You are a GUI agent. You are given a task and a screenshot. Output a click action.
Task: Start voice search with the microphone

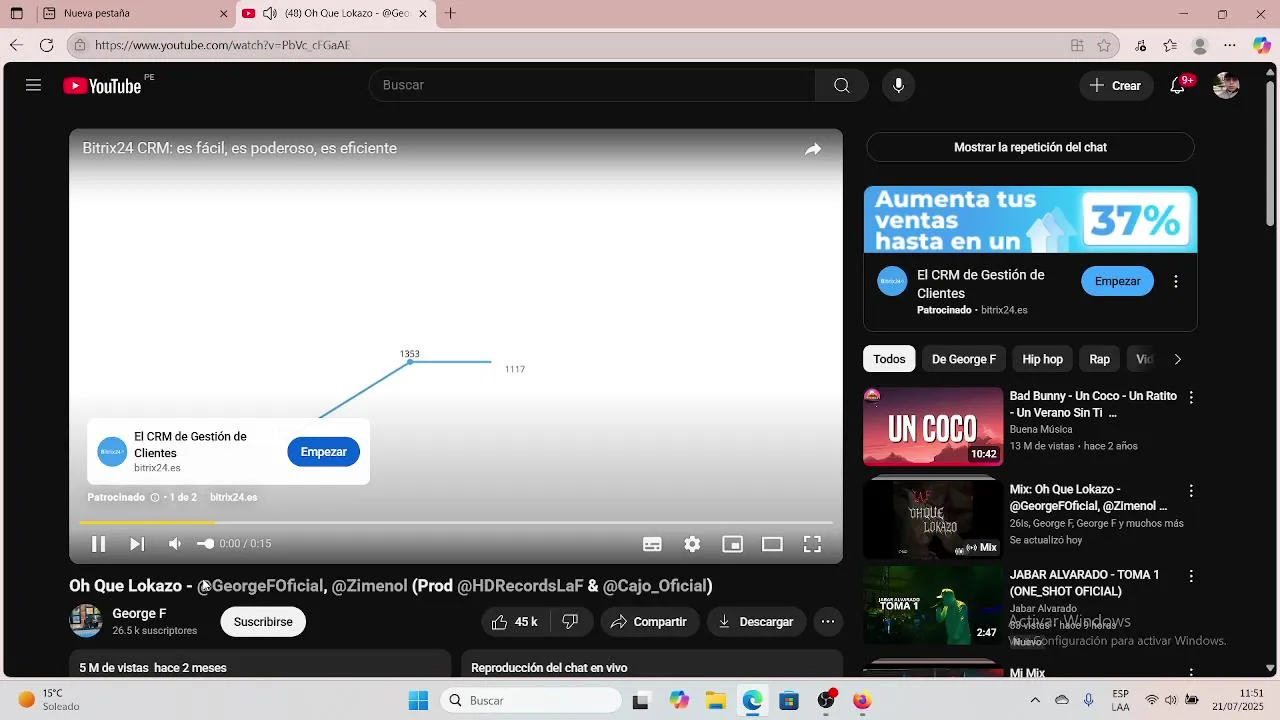(x=898, y=85)
